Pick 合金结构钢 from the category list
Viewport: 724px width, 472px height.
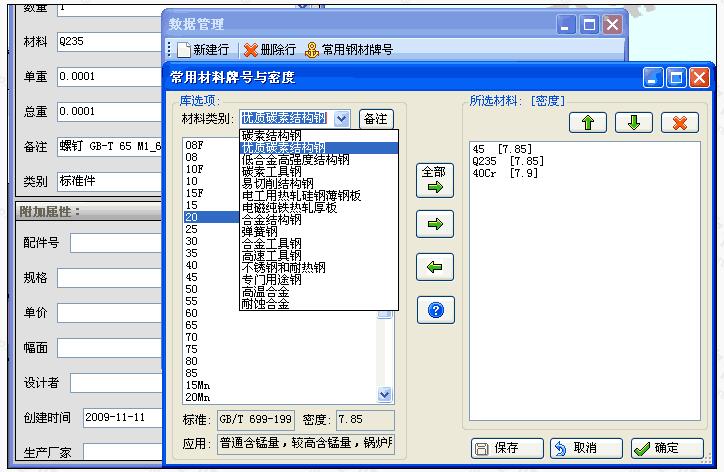(x=272, y=219)
